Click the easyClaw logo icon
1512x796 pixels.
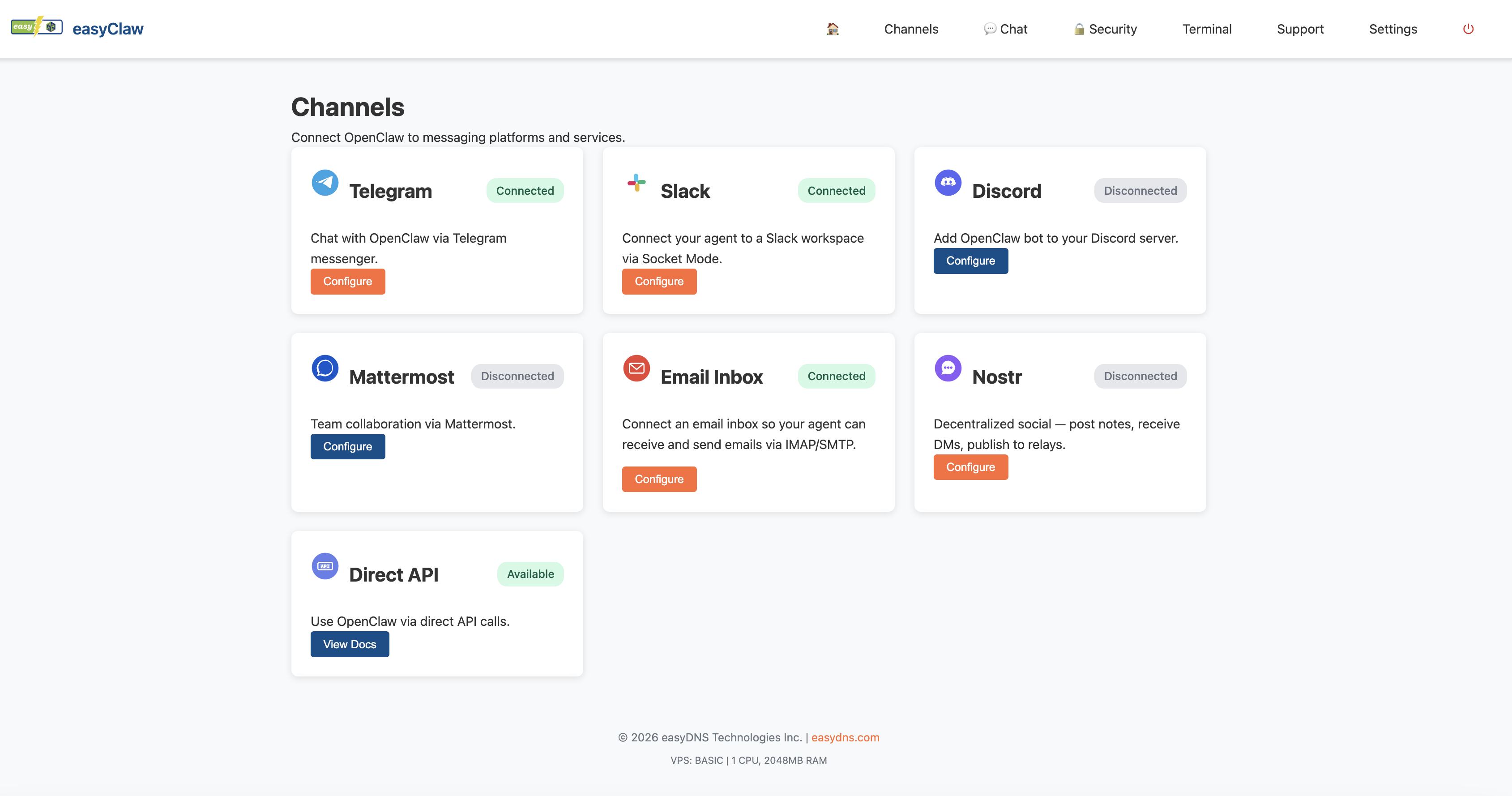coord(36,27)
